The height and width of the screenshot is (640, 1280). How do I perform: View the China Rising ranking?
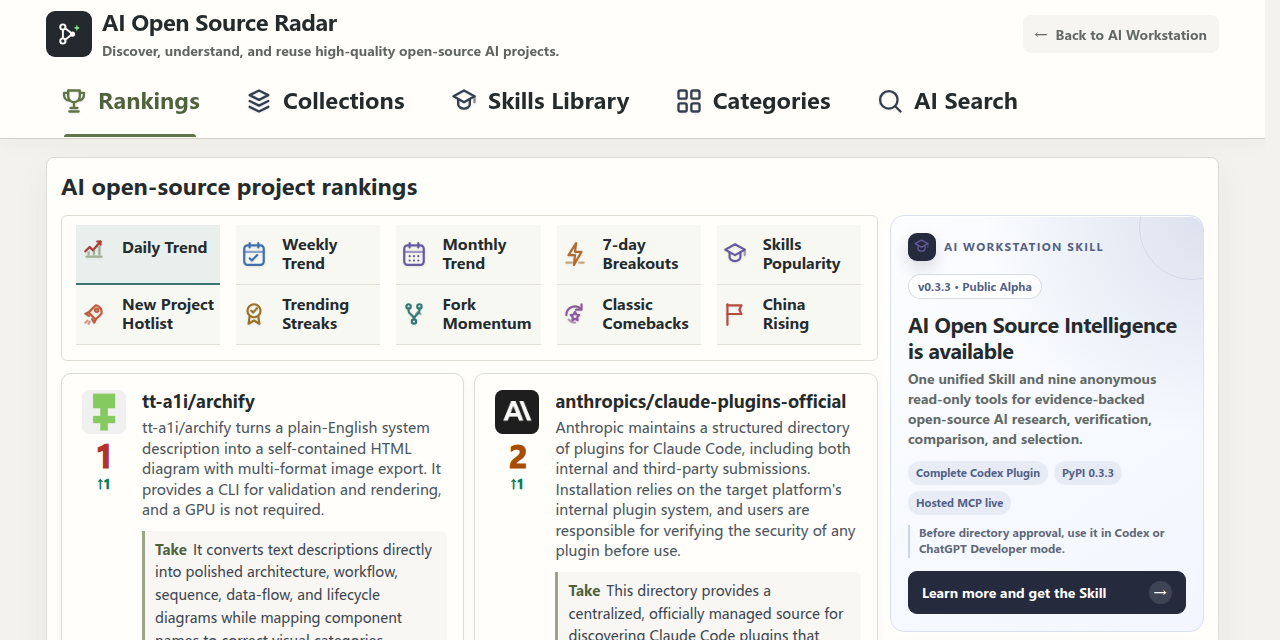[x=789, y=314]
